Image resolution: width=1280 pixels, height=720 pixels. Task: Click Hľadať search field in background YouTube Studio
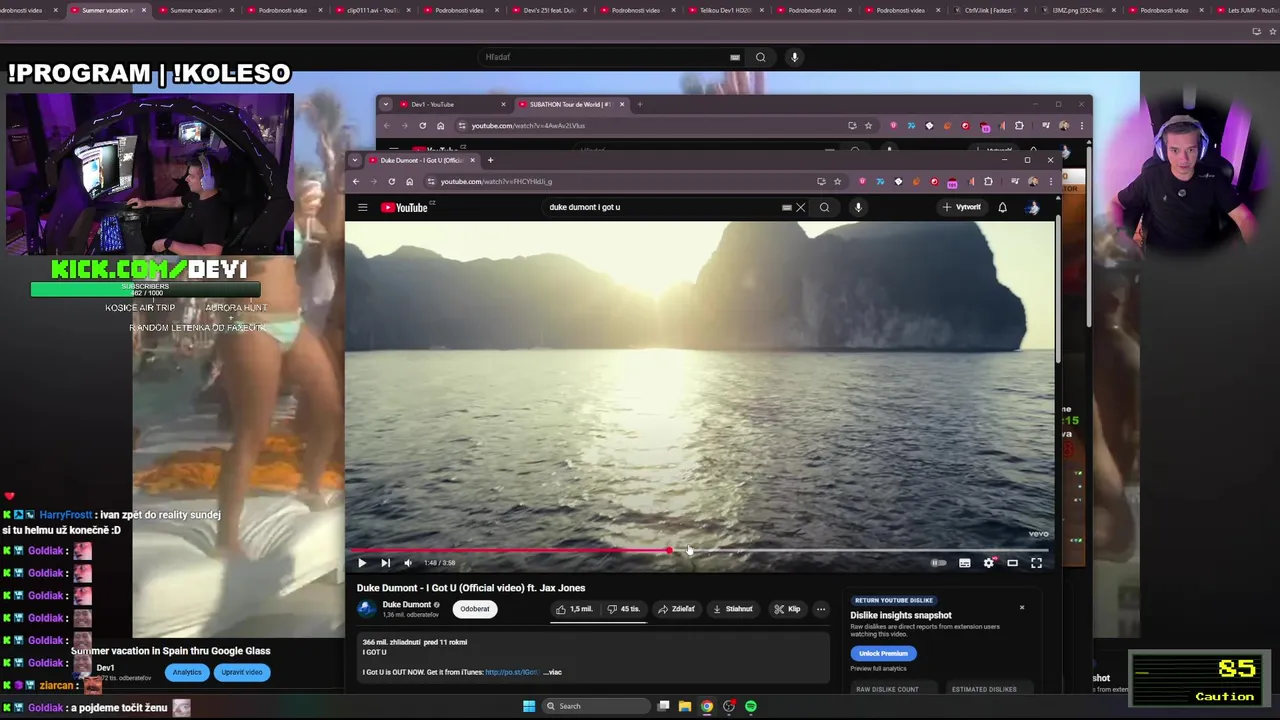coord(610,57)
